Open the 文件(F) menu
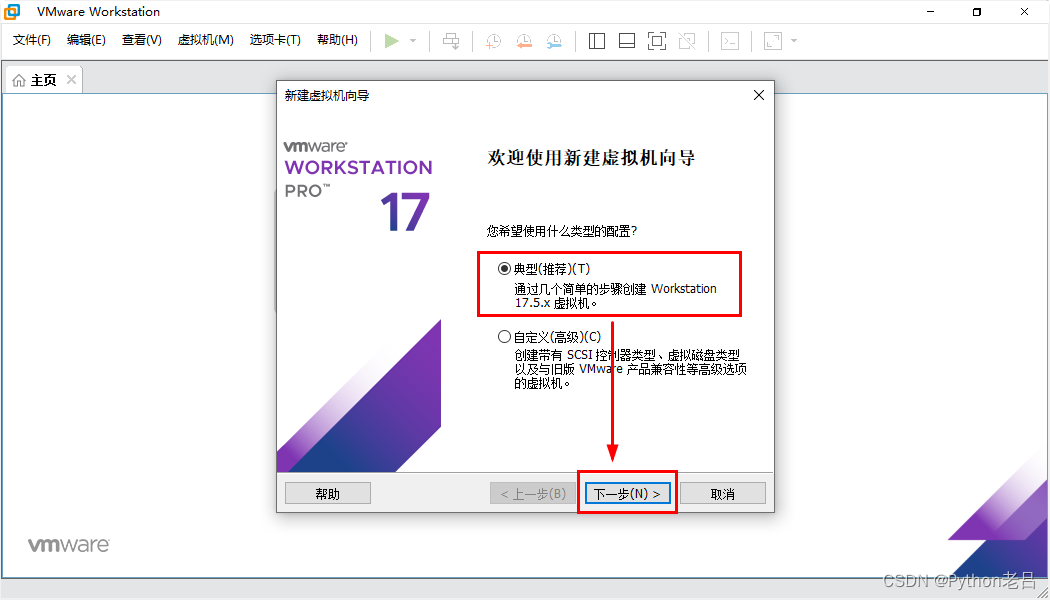Screen dimensions: 1050x600 coord(31,40)
